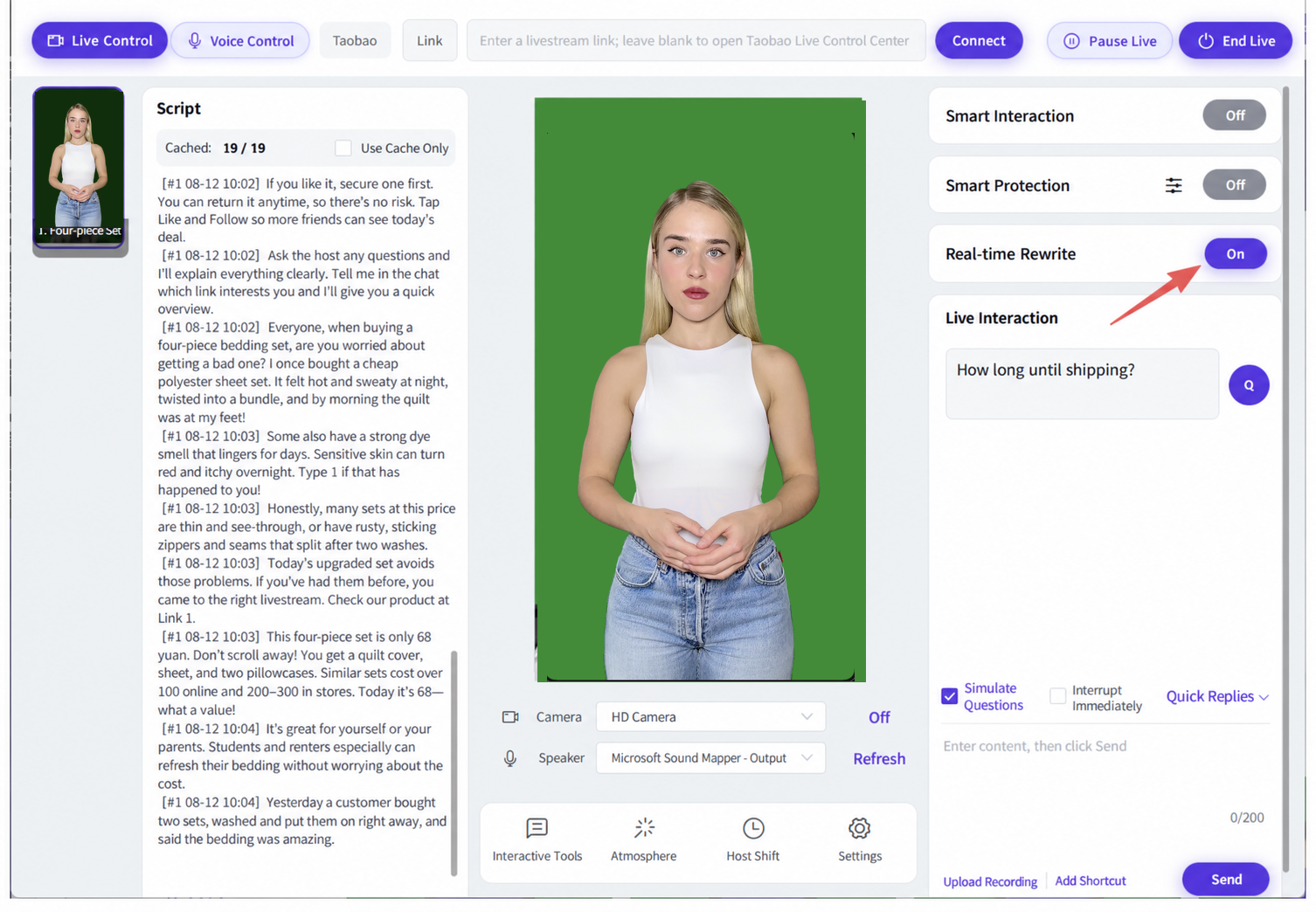The image size is (1316, 912).
Task: Open the HD Camera dropdown
Action: [x=710, y=717]
